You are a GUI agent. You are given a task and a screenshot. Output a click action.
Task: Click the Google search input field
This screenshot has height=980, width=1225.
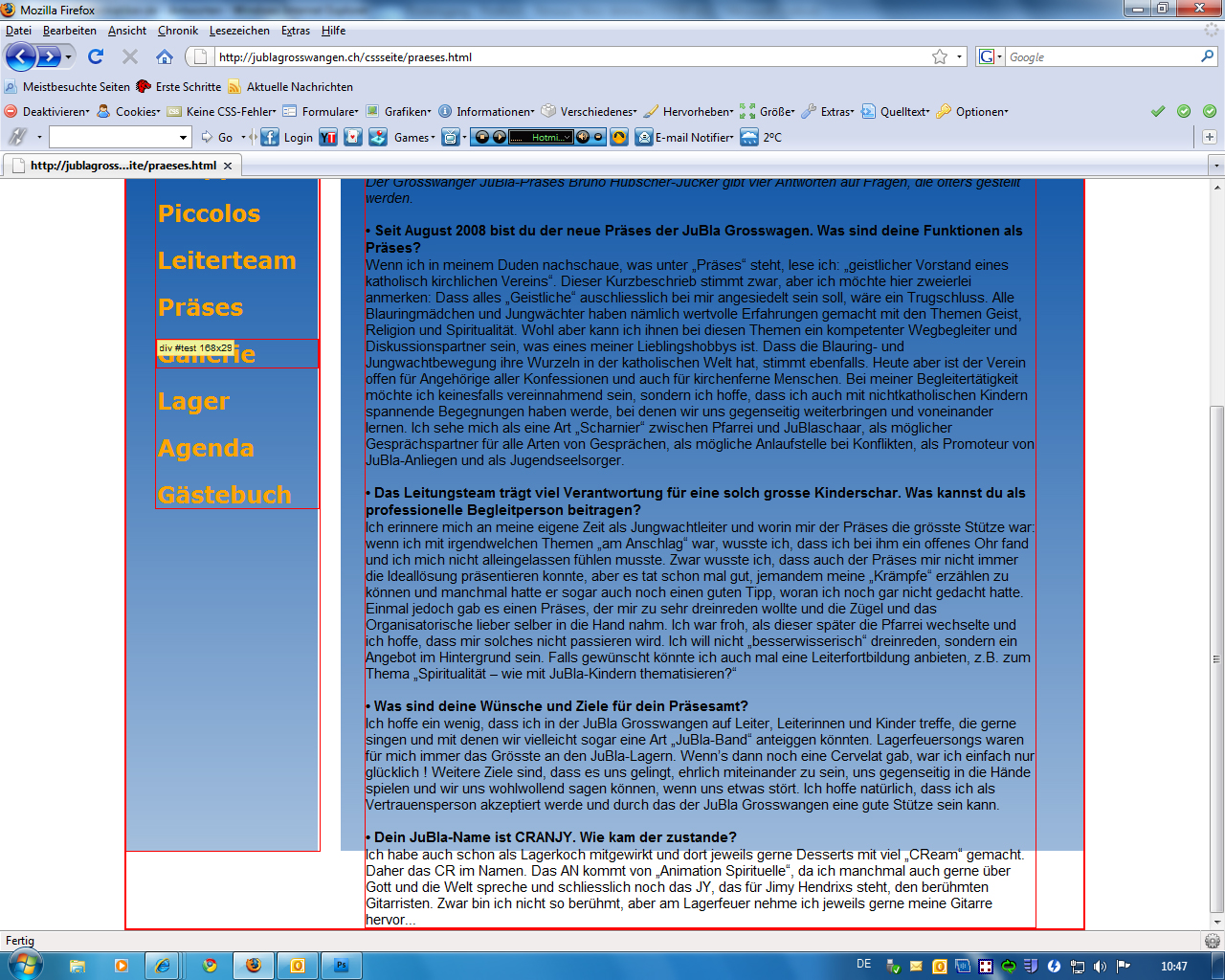click(1102, 56)
